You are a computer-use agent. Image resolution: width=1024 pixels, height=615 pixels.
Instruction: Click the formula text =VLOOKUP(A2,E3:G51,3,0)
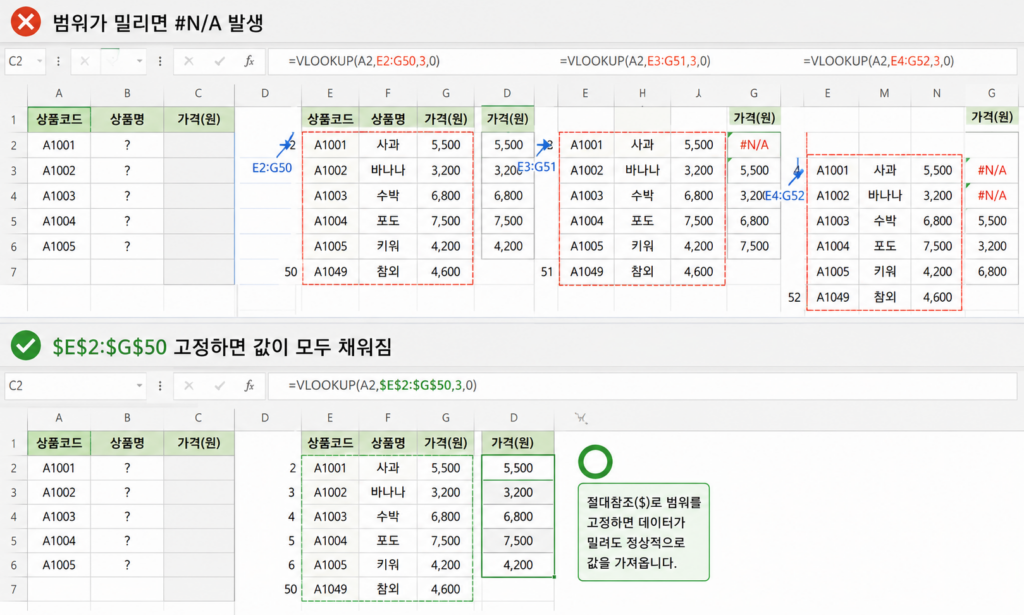point(635,61)
